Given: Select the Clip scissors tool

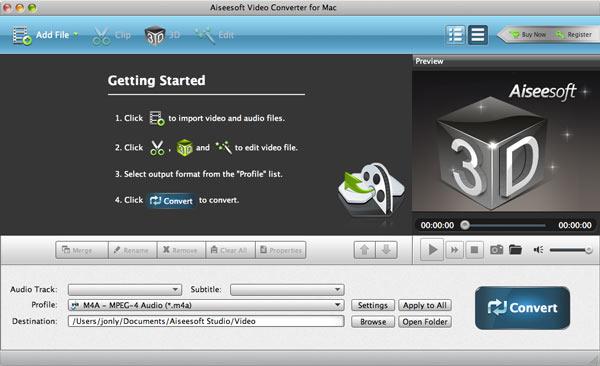Looking at the screenshot, I should click(x=111, y=36).
